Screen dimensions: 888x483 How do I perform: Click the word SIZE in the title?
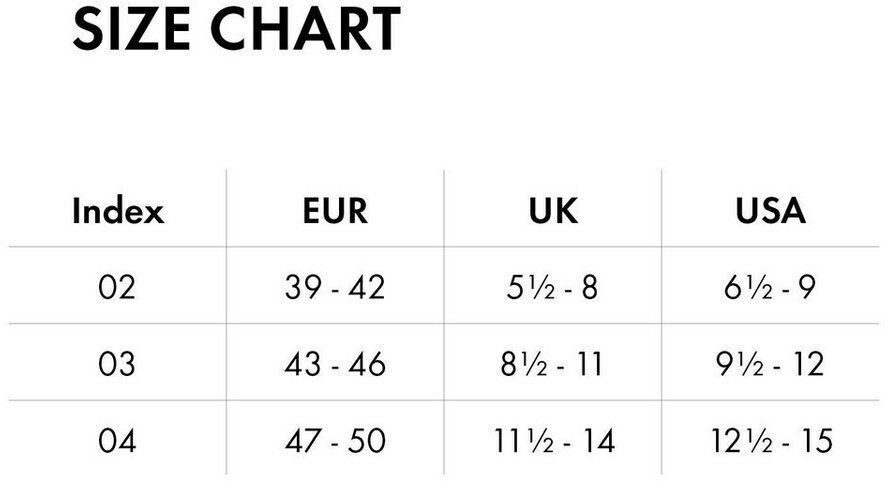point(131,28)
